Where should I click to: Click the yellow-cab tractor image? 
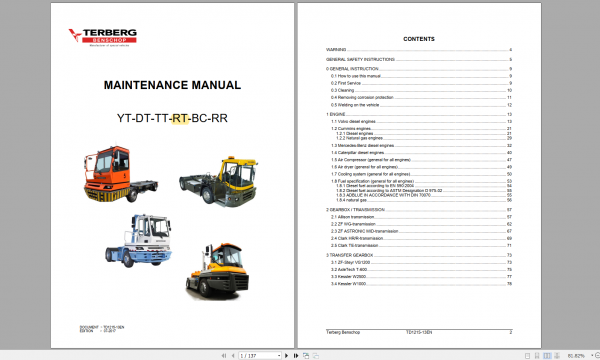[218, 181]
